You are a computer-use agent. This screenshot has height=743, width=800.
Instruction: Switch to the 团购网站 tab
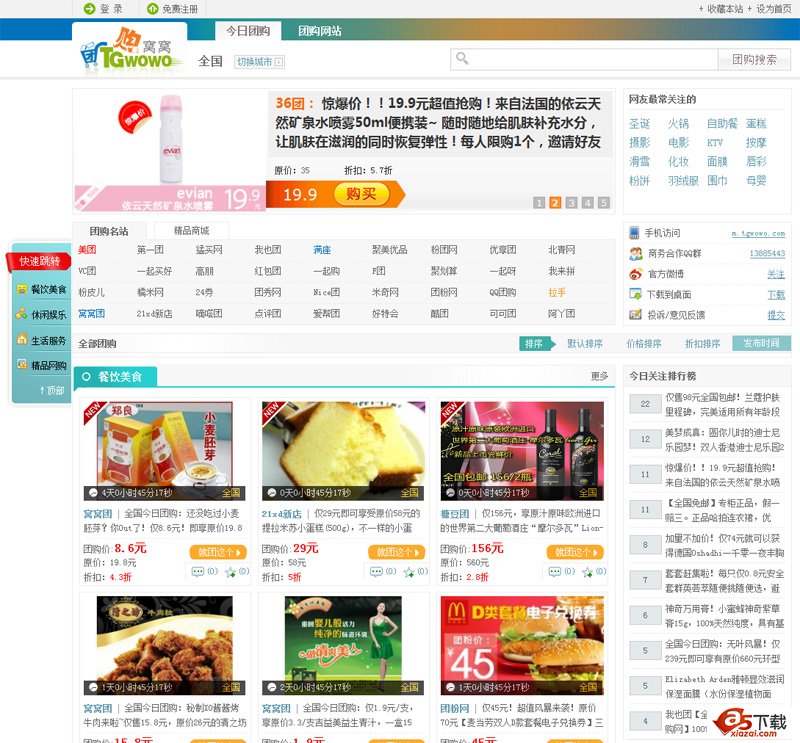coord(318,30)
